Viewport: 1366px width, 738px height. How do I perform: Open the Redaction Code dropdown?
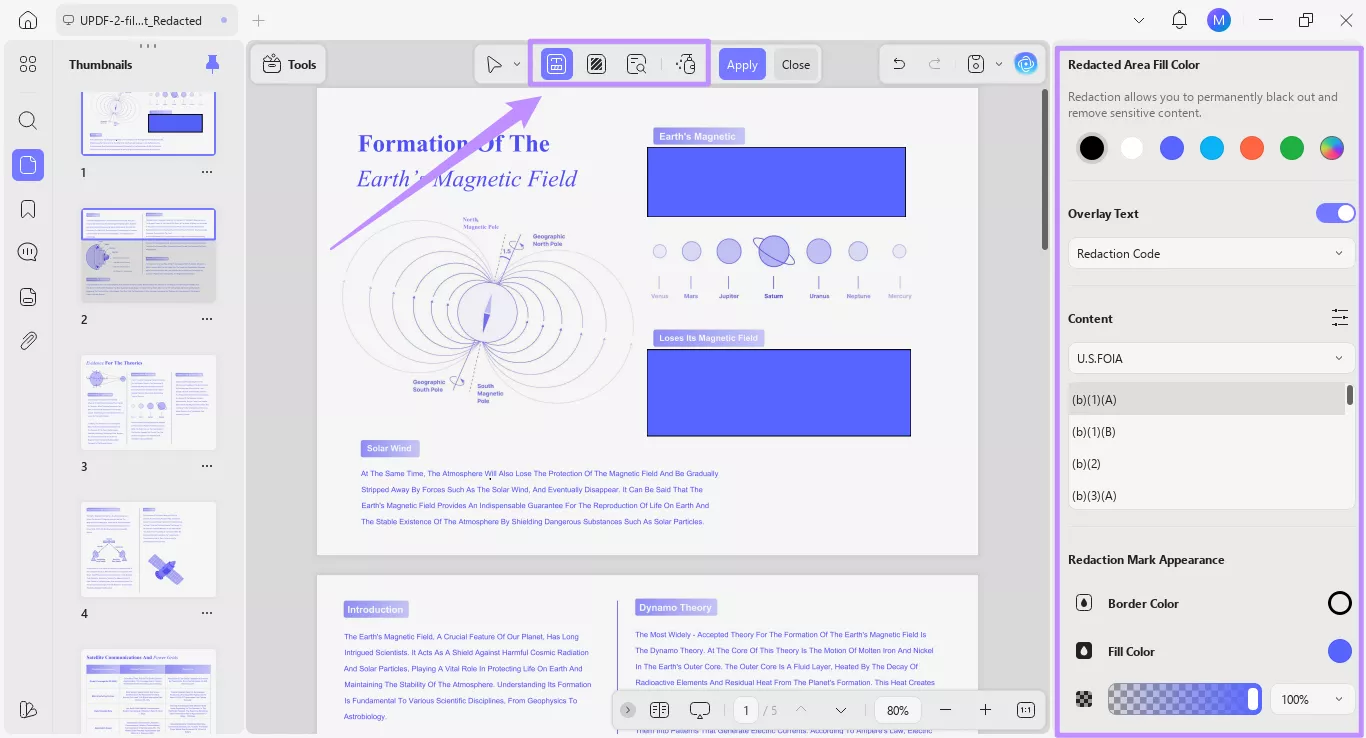pyautogui.click(x=1211, y=253)
